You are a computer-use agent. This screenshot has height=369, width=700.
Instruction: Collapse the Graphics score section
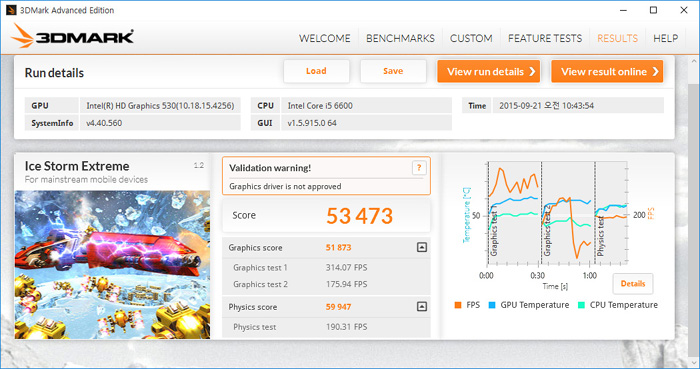[x=421, y=247]
